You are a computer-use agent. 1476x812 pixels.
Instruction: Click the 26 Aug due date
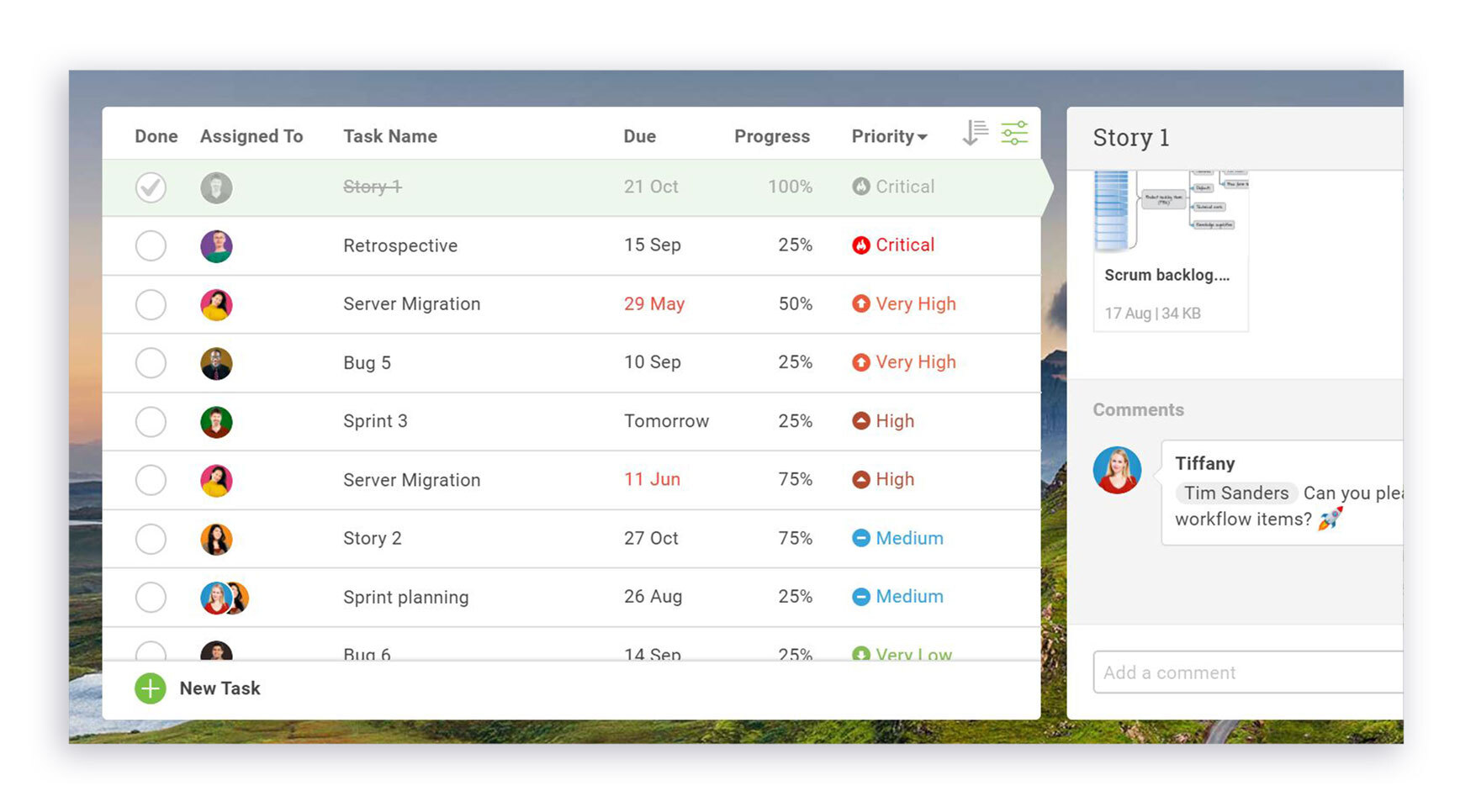[653, 597]
